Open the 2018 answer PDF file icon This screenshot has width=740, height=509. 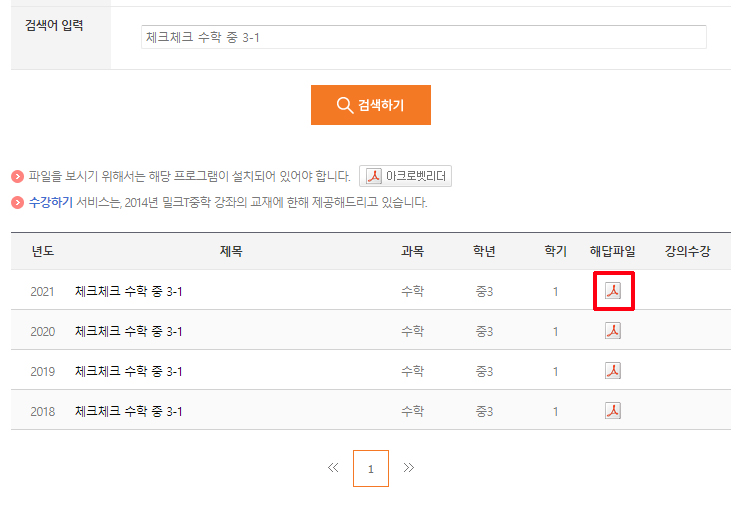pyautogui.click(x=613, y=411)
